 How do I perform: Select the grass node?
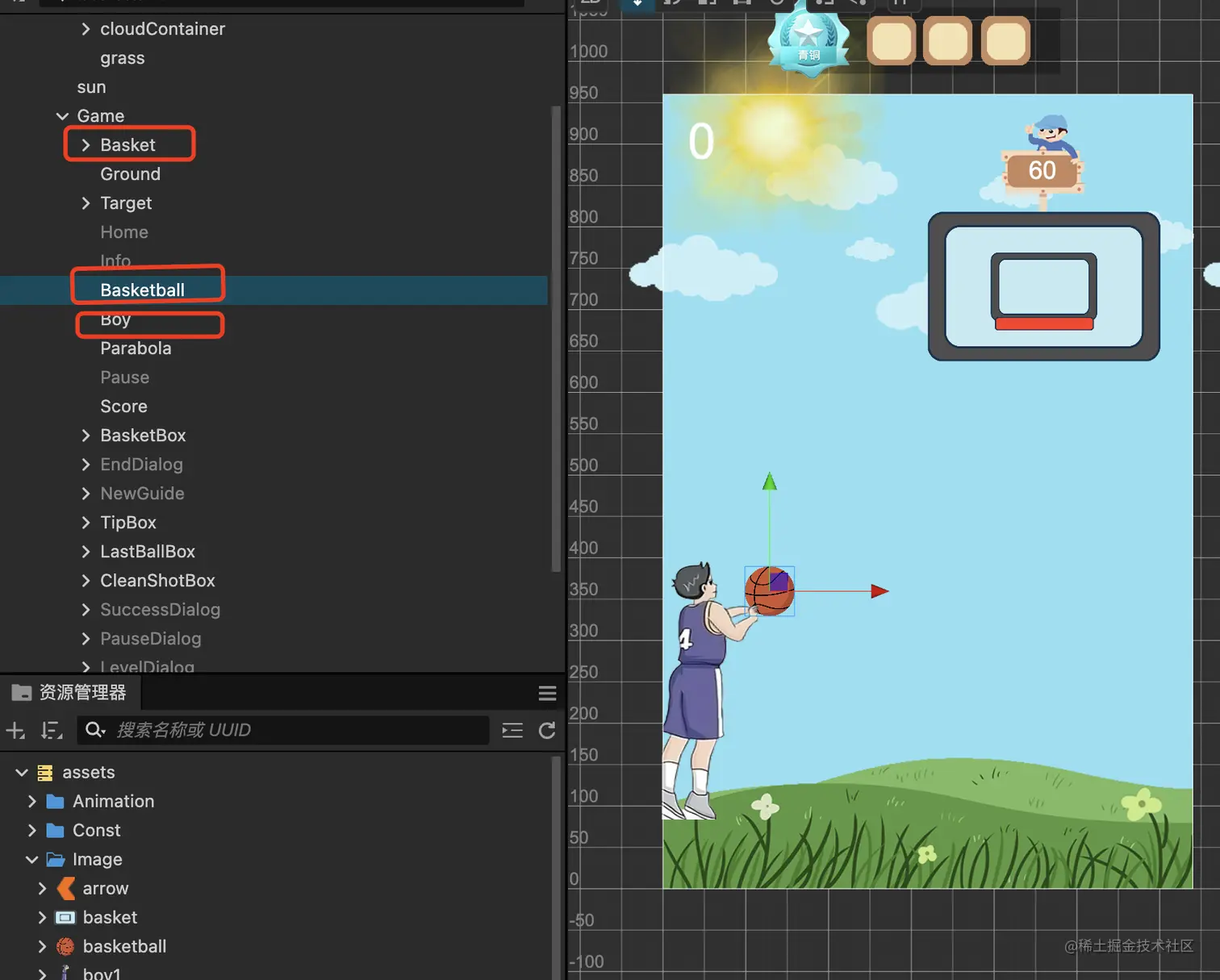[123, 58]
